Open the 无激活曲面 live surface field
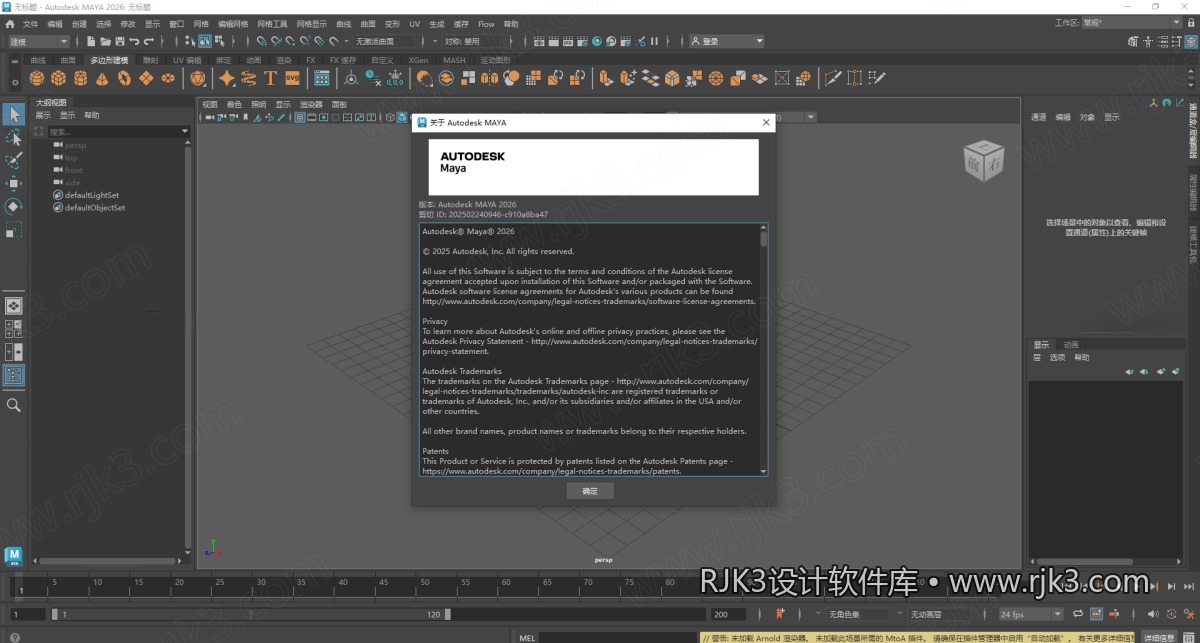 [x=383, y=41]
